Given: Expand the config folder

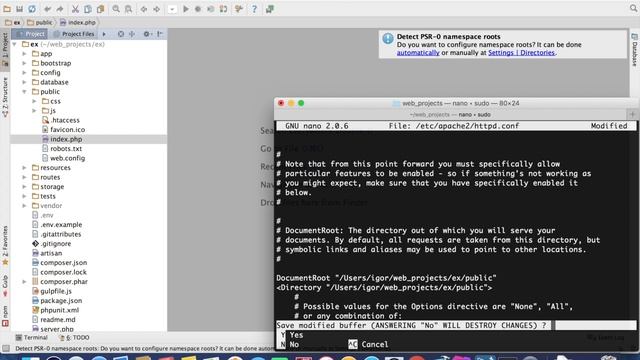Looking at the screenshot, I should [x=24, y=73].
